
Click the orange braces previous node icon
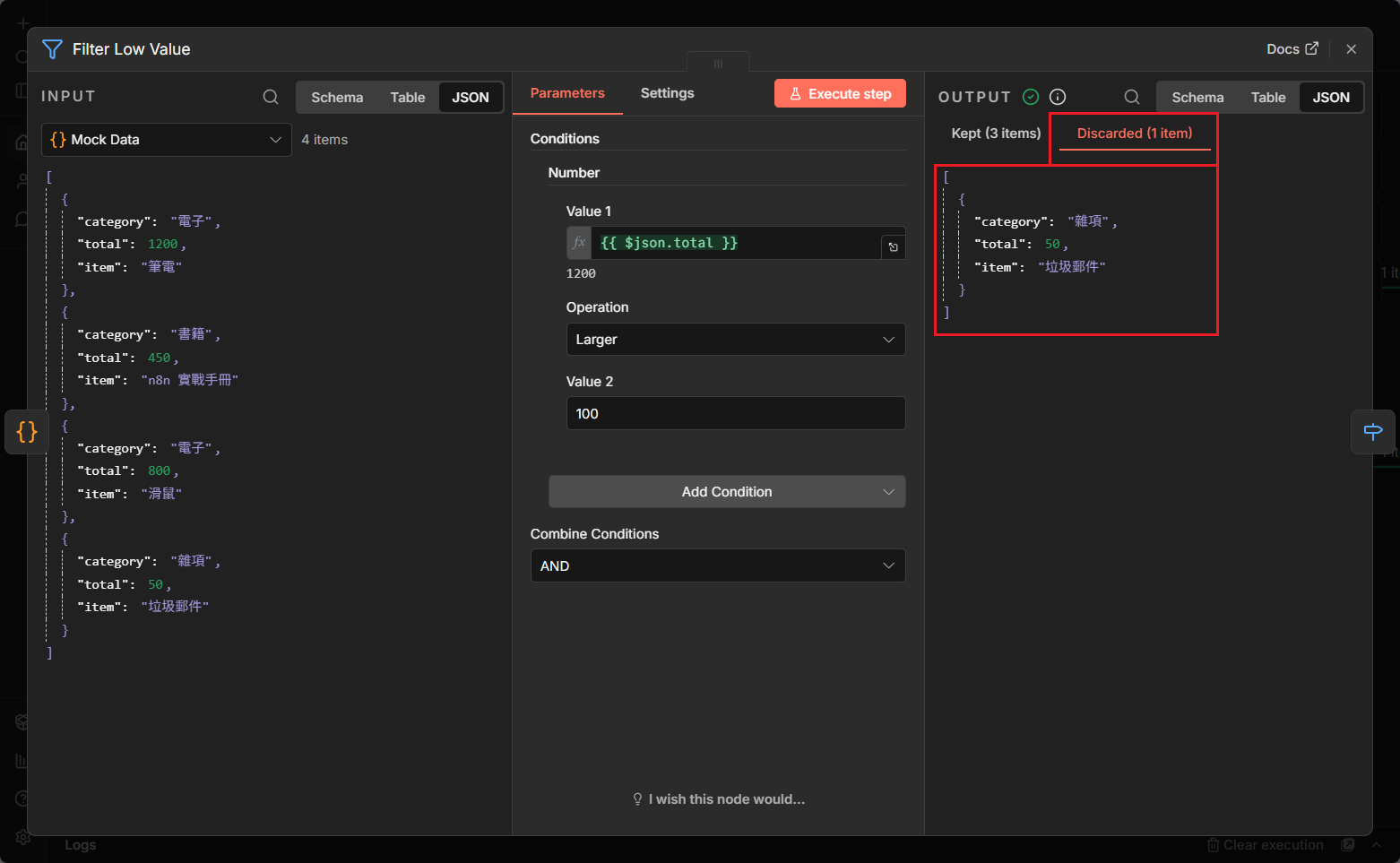tap(27, 432)
